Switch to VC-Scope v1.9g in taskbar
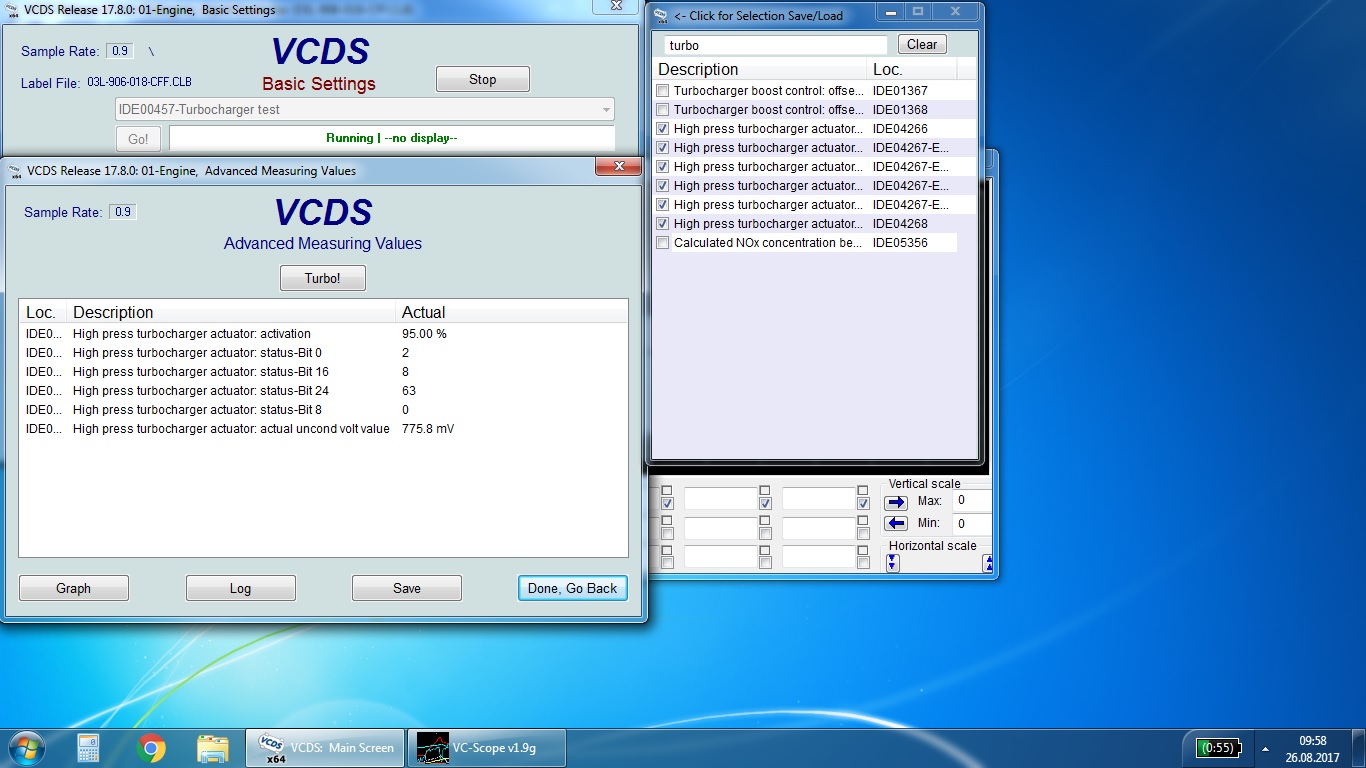1366x768 pixels. point(487,748)
